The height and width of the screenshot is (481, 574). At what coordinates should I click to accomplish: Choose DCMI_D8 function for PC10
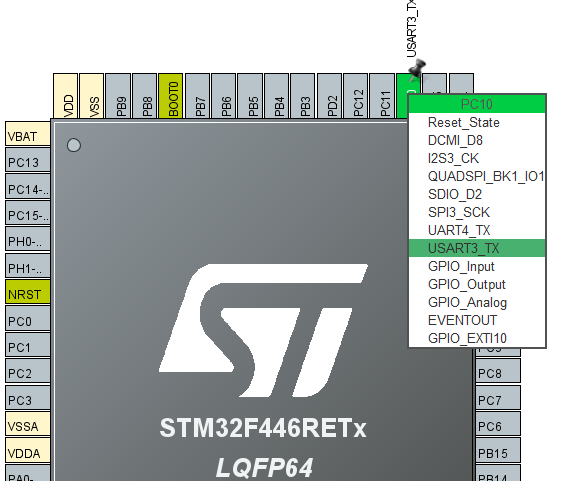point(477,140)
